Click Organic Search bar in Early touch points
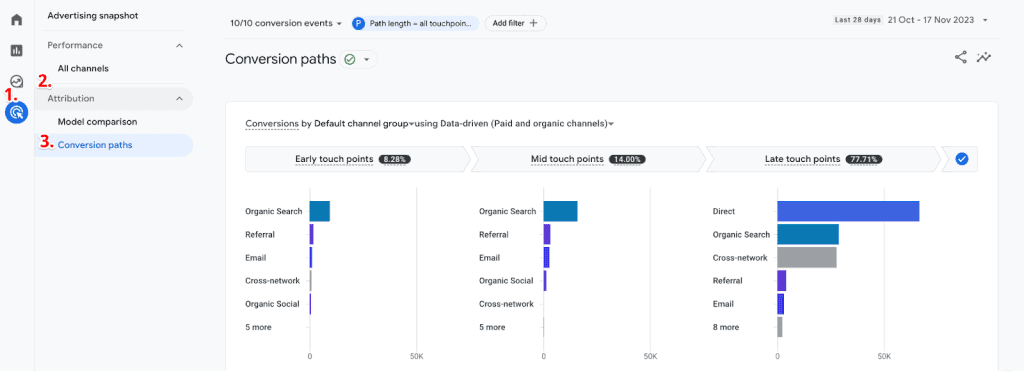 pyautogui.click(x=319, y=211)
